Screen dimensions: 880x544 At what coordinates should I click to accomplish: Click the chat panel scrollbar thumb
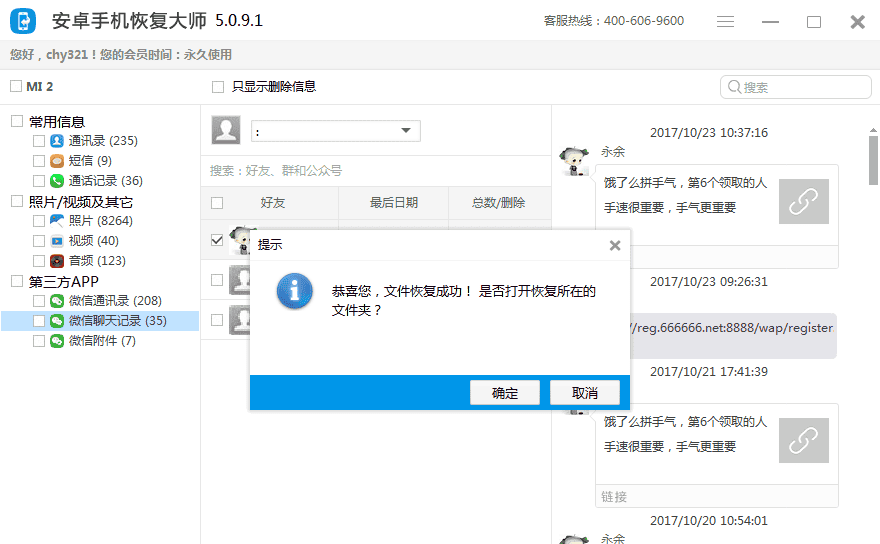(873, 159)
